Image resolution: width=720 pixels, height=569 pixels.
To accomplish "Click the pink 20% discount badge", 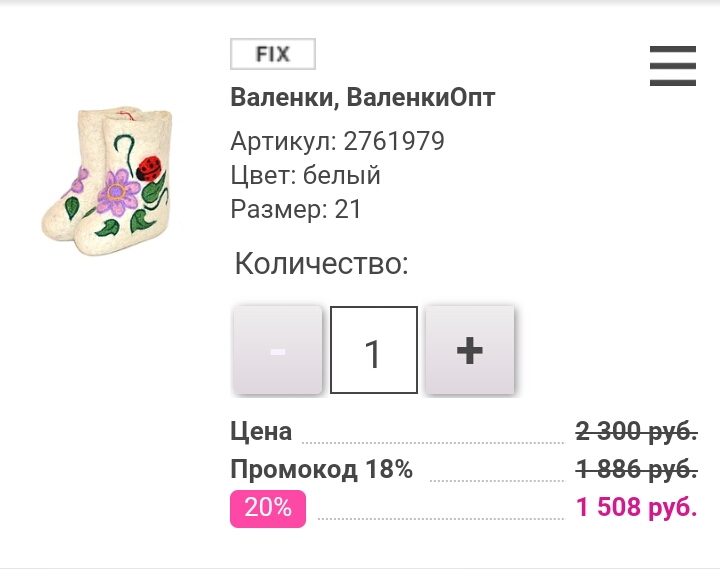I will click(268, 508).
